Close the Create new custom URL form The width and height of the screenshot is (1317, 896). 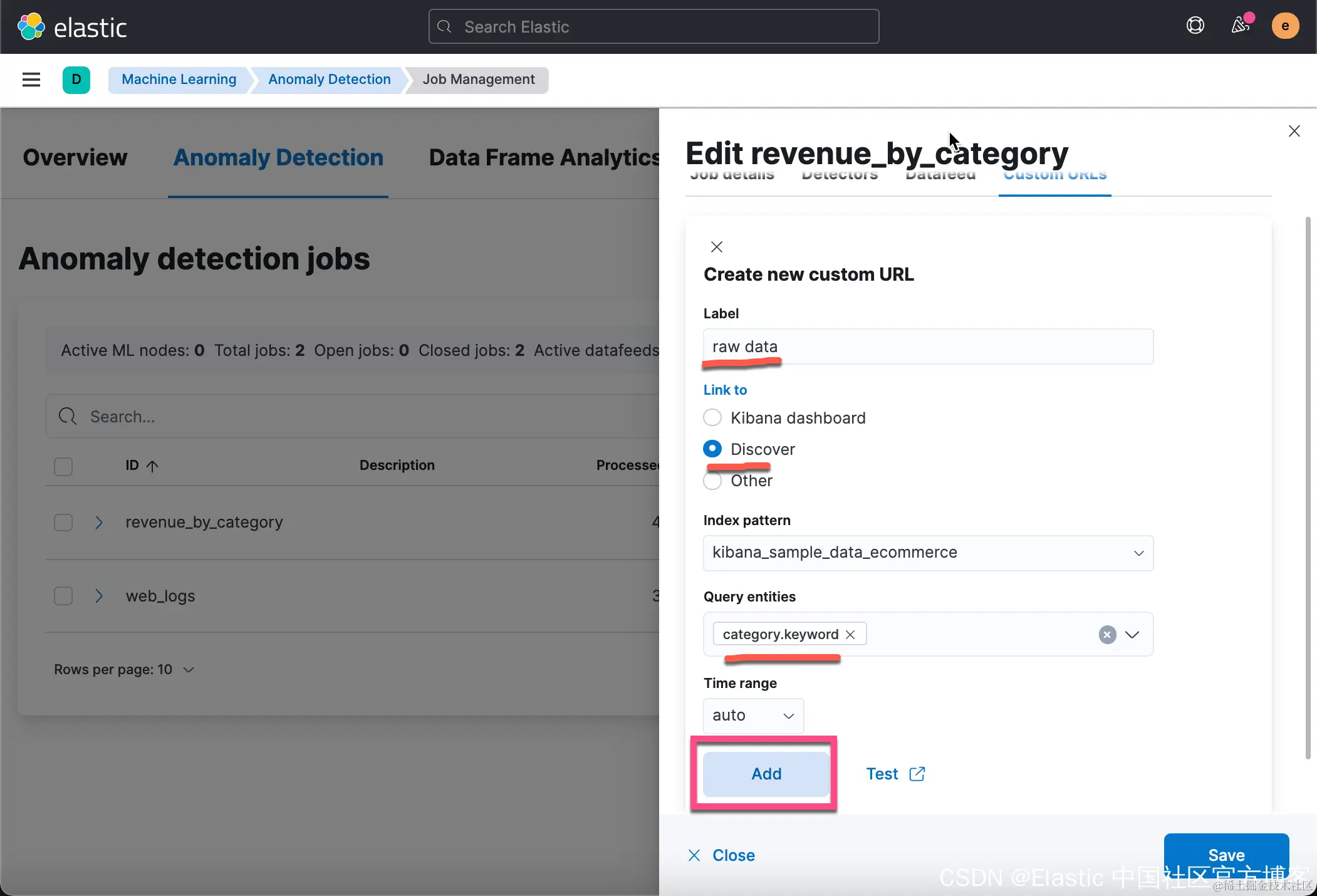tap(717, 247)
